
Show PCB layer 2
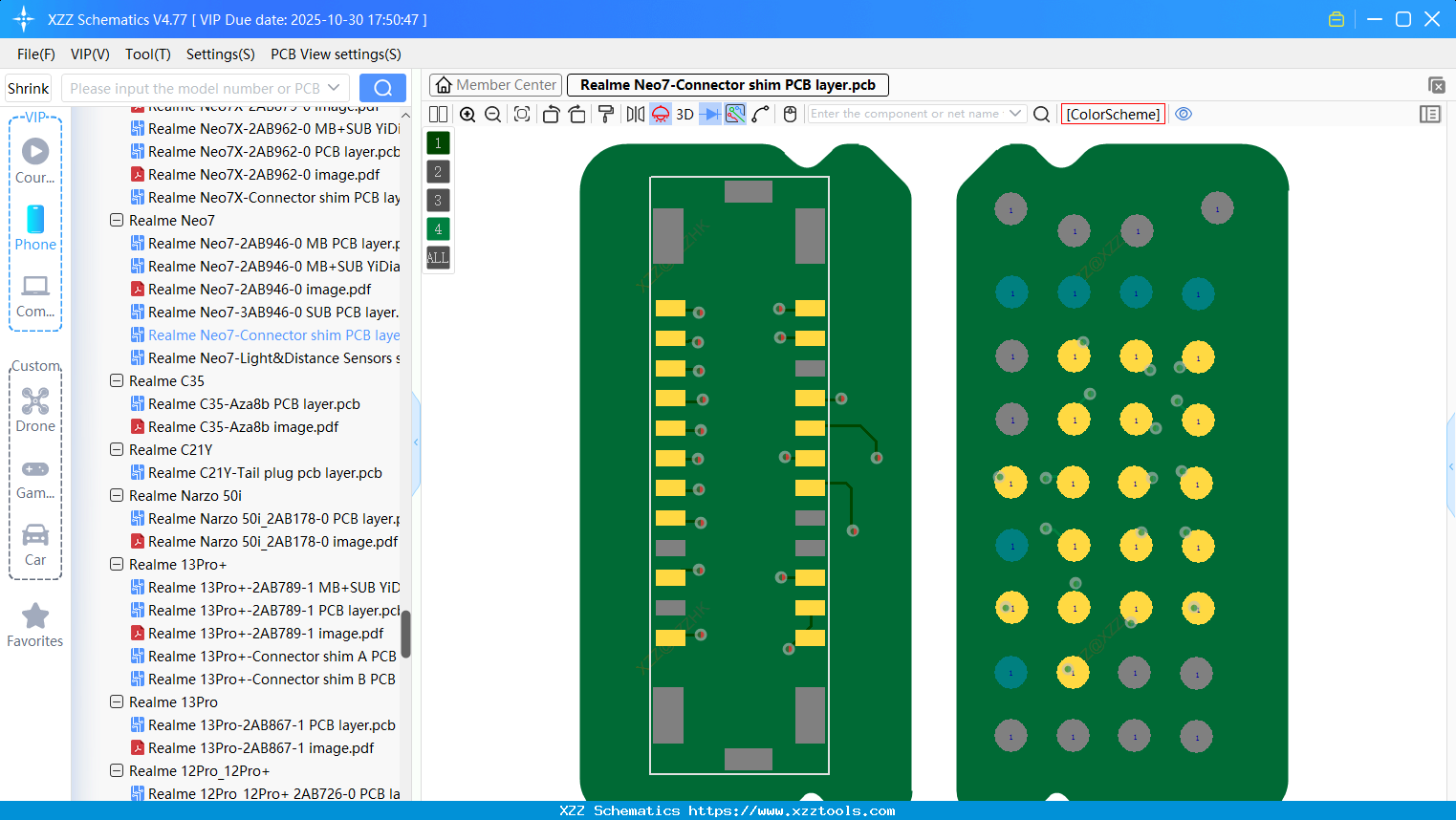pos(438,172)
